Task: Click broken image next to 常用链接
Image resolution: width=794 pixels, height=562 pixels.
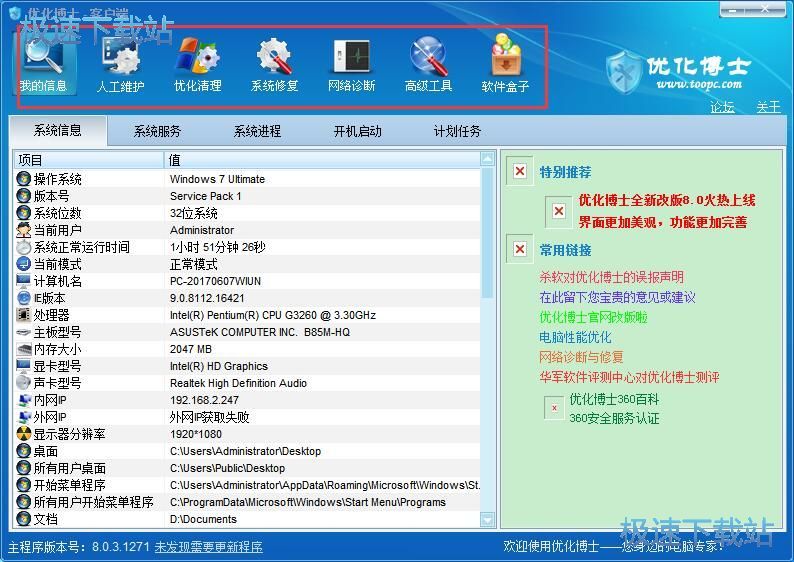Action: point(520,249)
